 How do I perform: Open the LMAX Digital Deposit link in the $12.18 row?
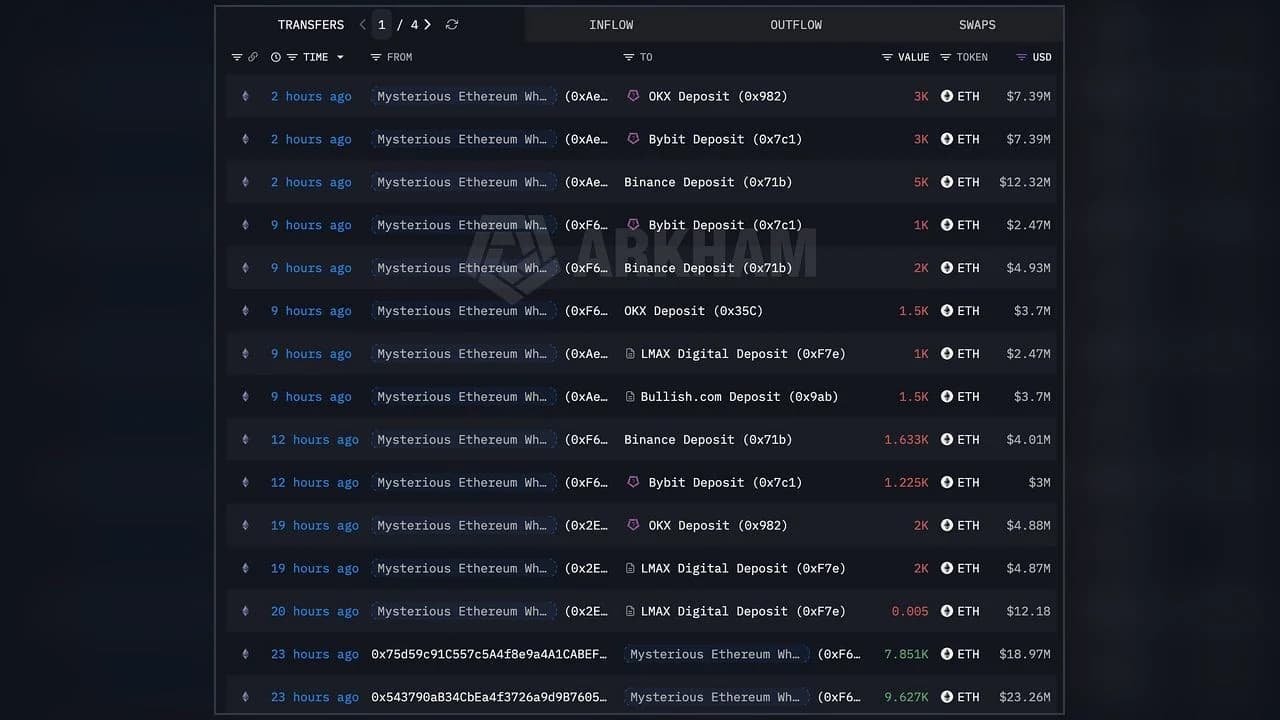click(x=743, y=611)
